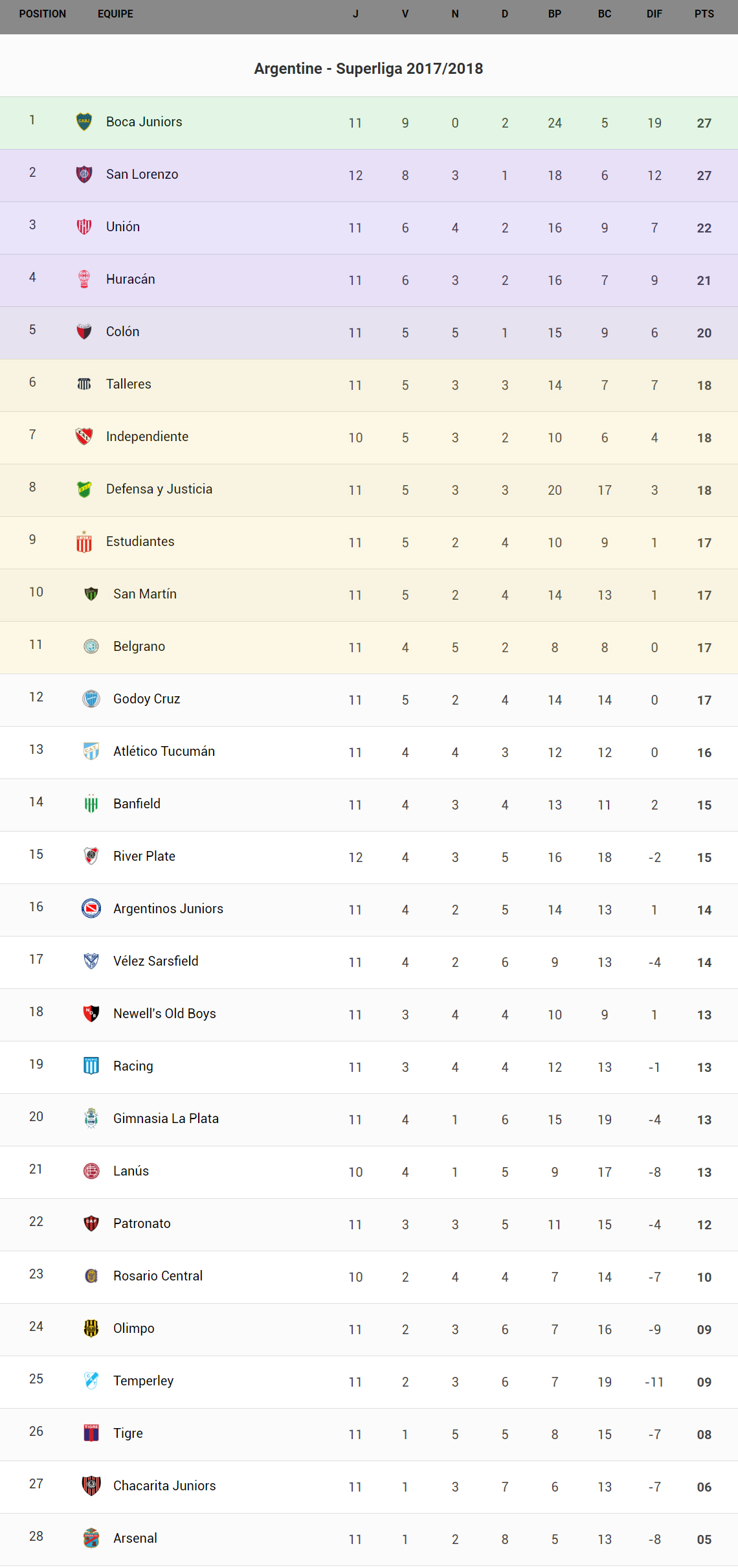This screenshot has height=1568, width=738.
Task: Click the San Lorenzo team badge
Action: 84,174
